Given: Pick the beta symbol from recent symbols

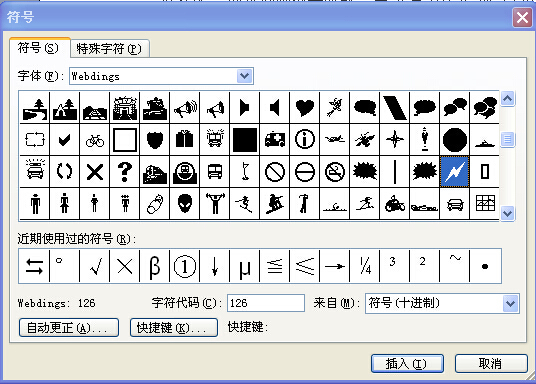Looking at the screenshot, I should click(x=155, y=266).
